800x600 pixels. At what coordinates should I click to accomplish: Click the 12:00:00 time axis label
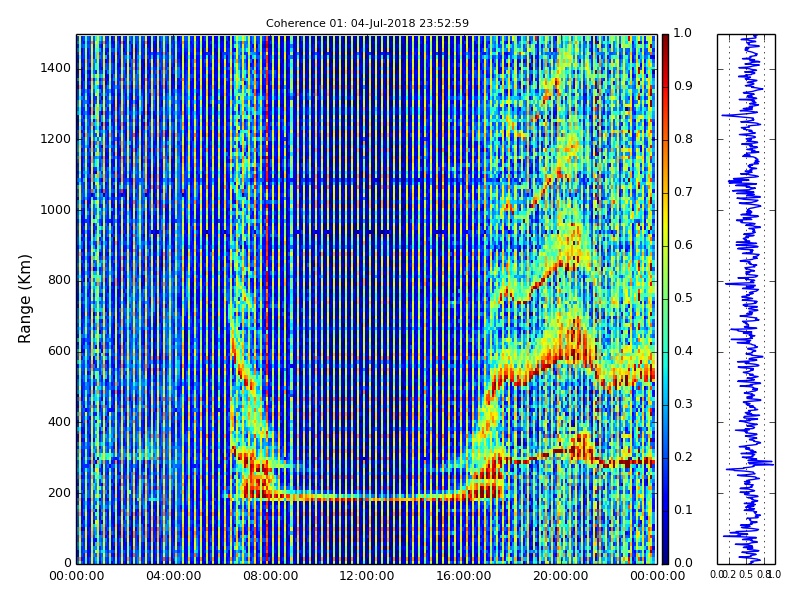pyautogui.click(x=367, y=576)
